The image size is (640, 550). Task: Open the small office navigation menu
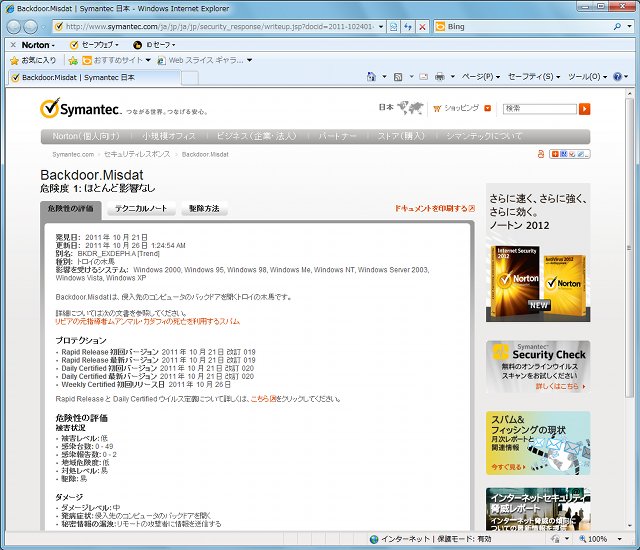(169, 136)
